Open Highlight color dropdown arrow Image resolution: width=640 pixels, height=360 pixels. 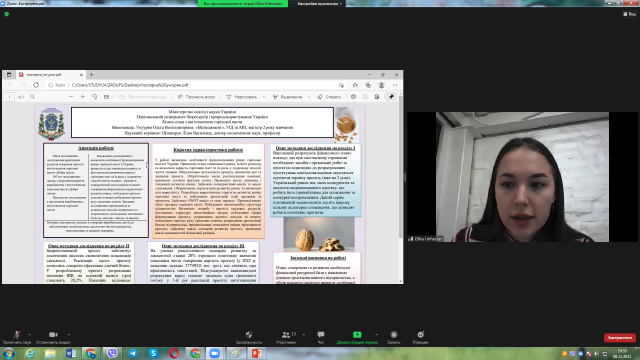[x=309, y=97]
